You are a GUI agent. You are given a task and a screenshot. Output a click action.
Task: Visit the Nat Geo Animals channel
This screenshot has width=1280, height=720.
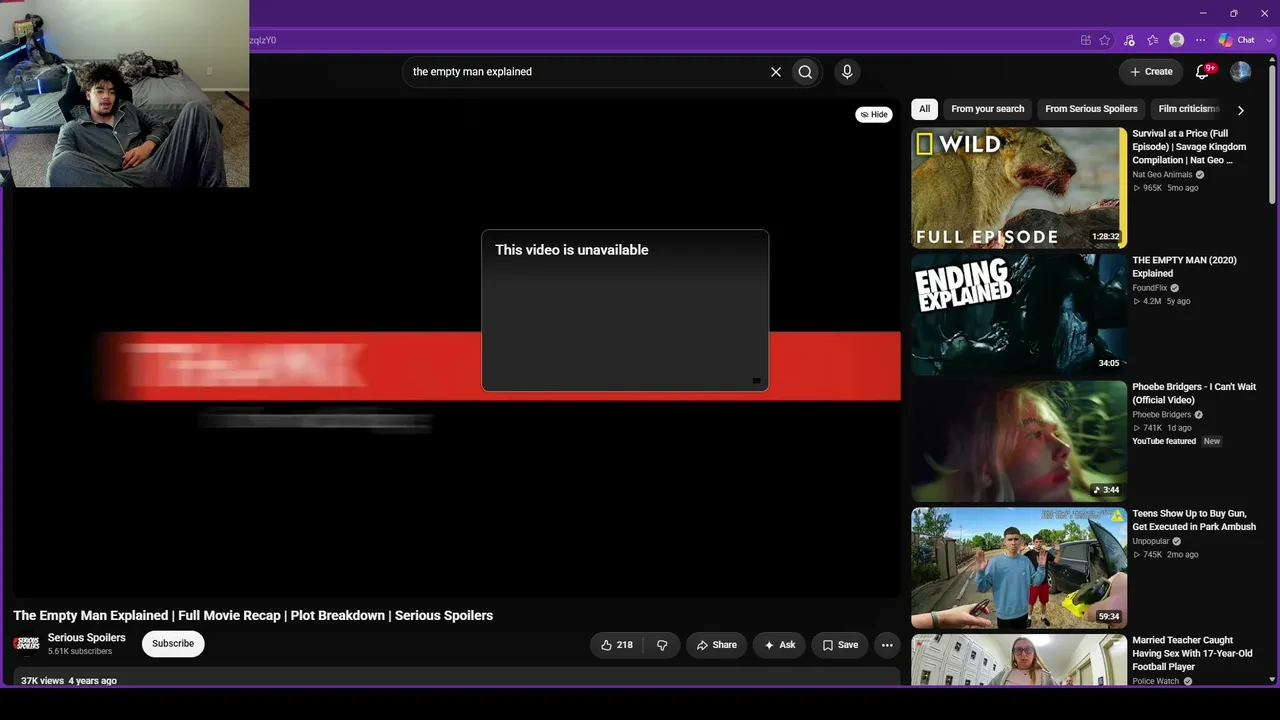point(1162,175)
